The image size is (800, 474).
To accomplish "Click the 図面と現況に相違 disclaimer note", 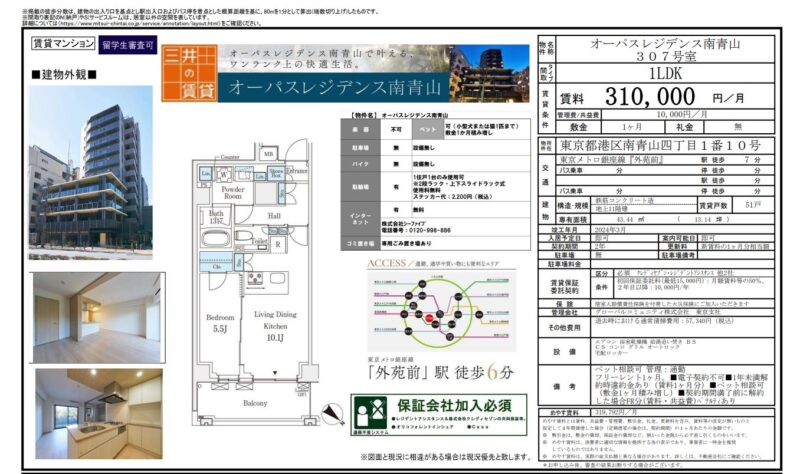I will pyautogui.click(x=446, y=457).
